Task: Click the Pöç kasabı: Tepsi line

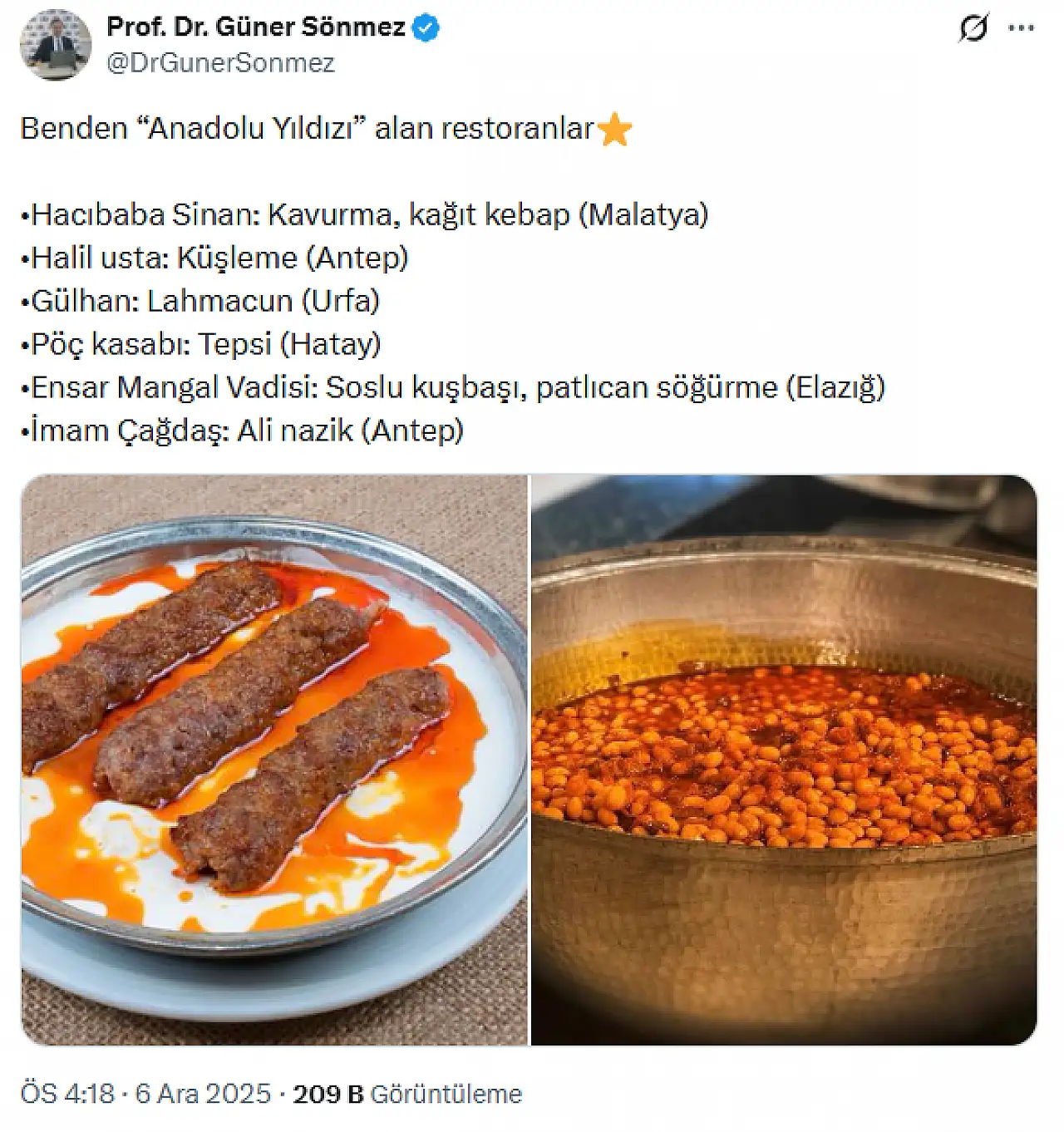Action: click(x=200, y=344)
